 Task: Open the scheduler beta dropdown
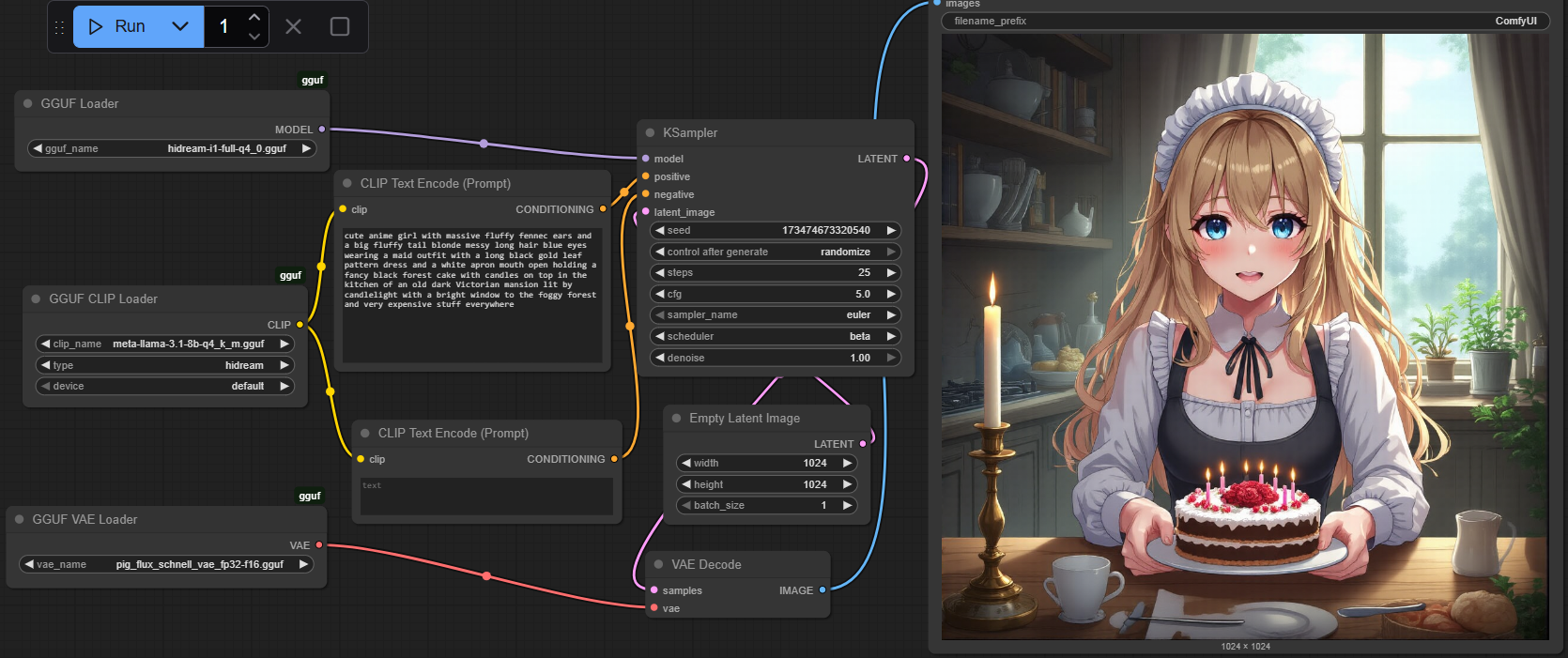[775, 336]
